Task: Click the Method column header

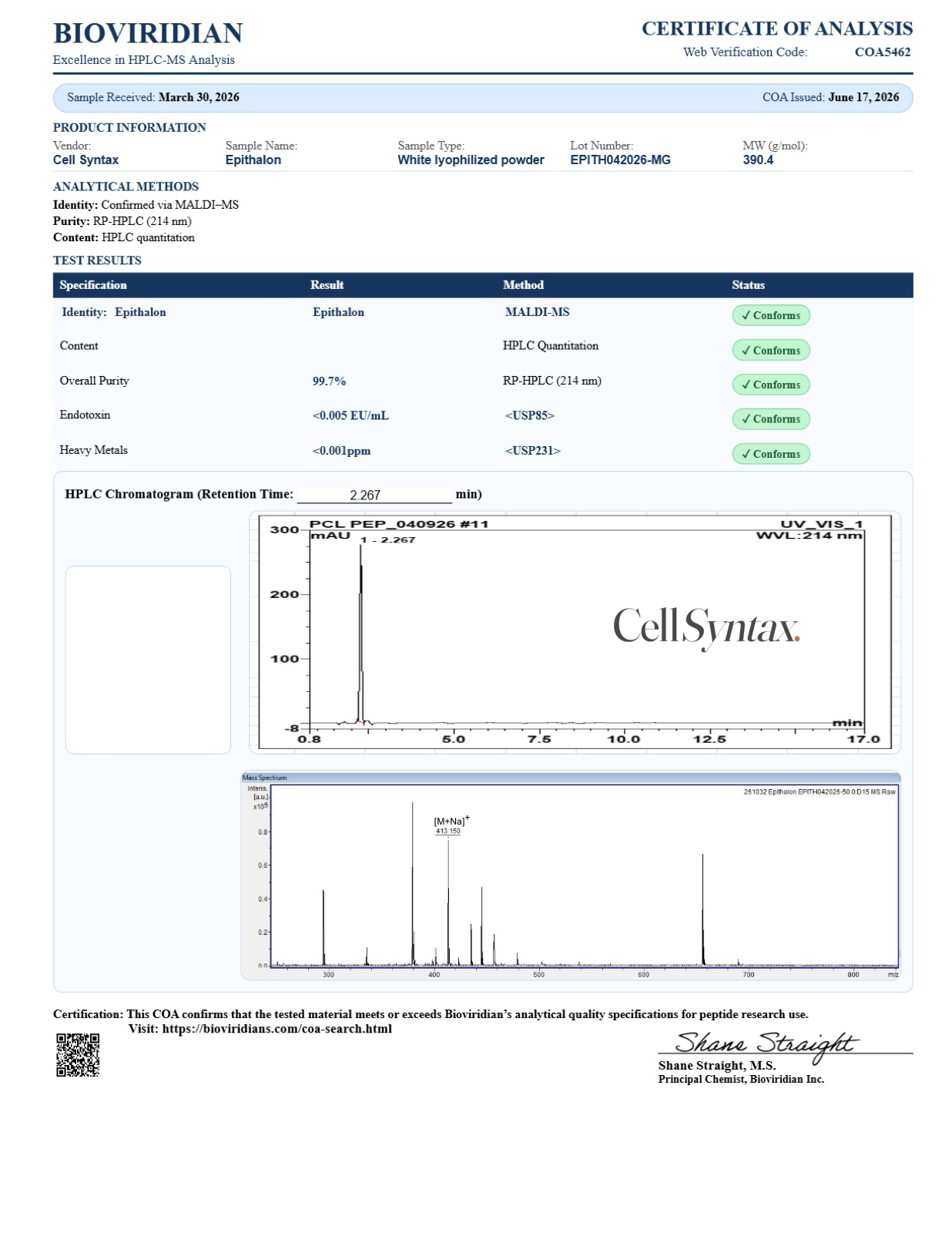Action: (523, 285)
